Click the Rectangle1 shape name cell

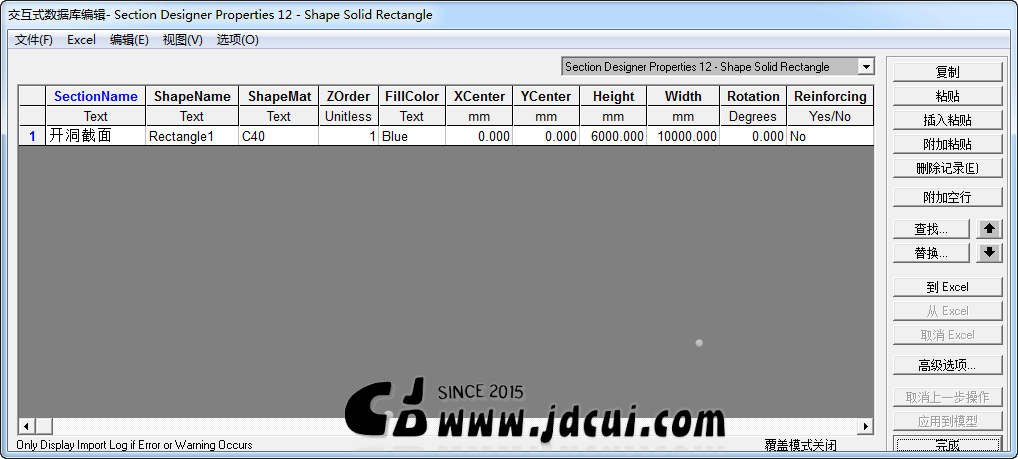(192, 136)
